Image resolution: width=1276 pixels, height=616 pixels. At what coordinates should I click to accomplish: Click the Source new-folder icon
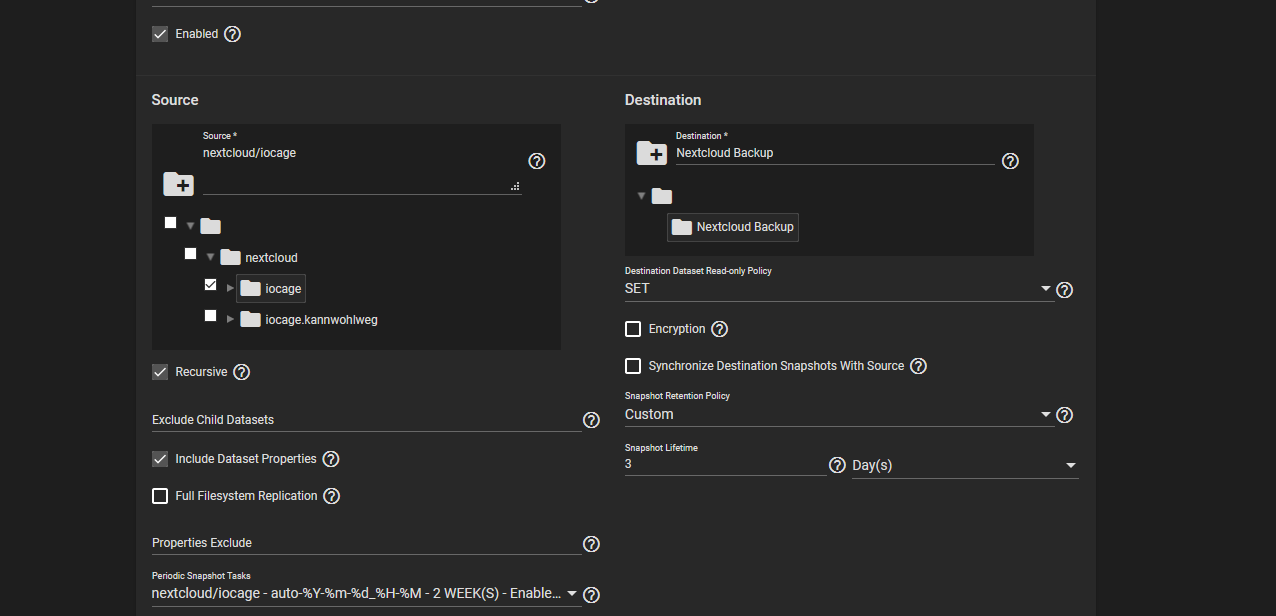179,184
